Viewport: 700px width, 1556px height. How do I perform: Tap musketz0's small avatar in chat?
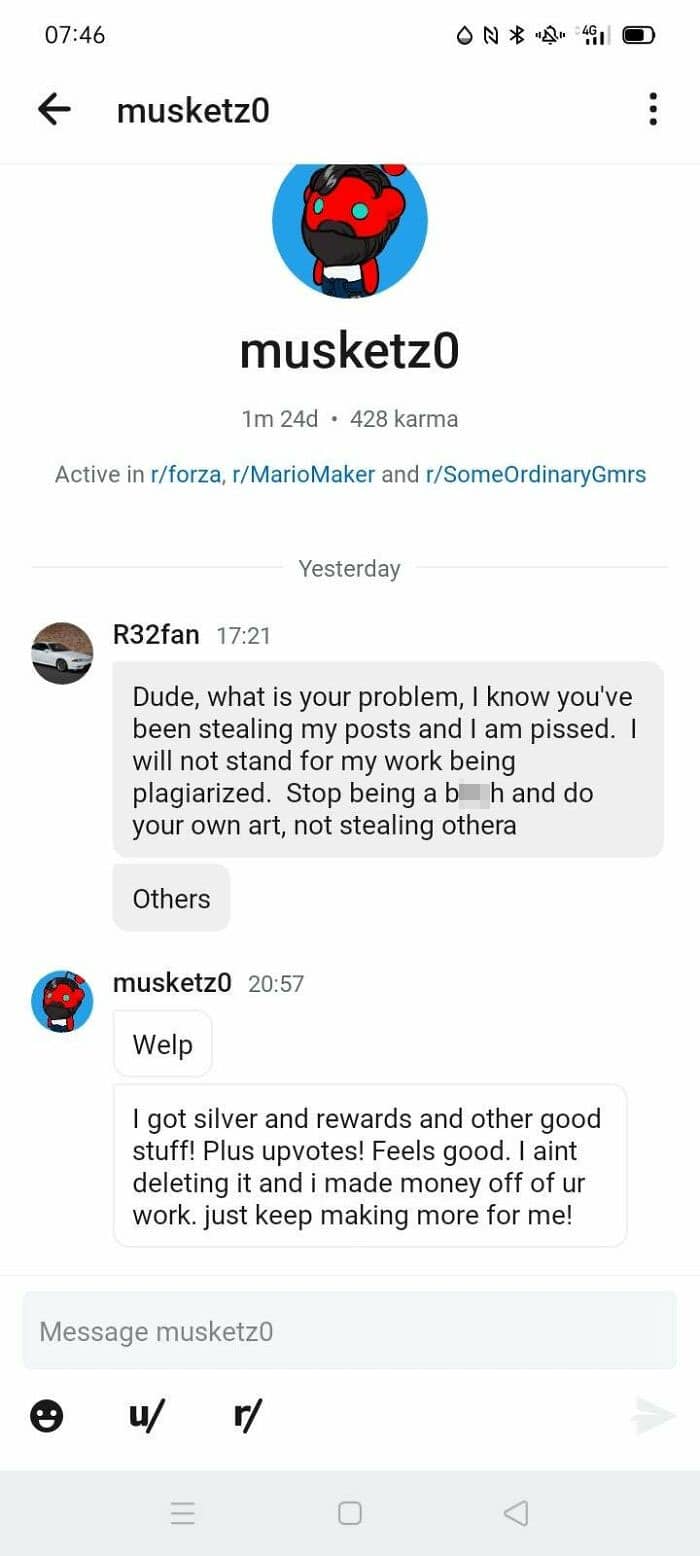[x=62, y=1001]
